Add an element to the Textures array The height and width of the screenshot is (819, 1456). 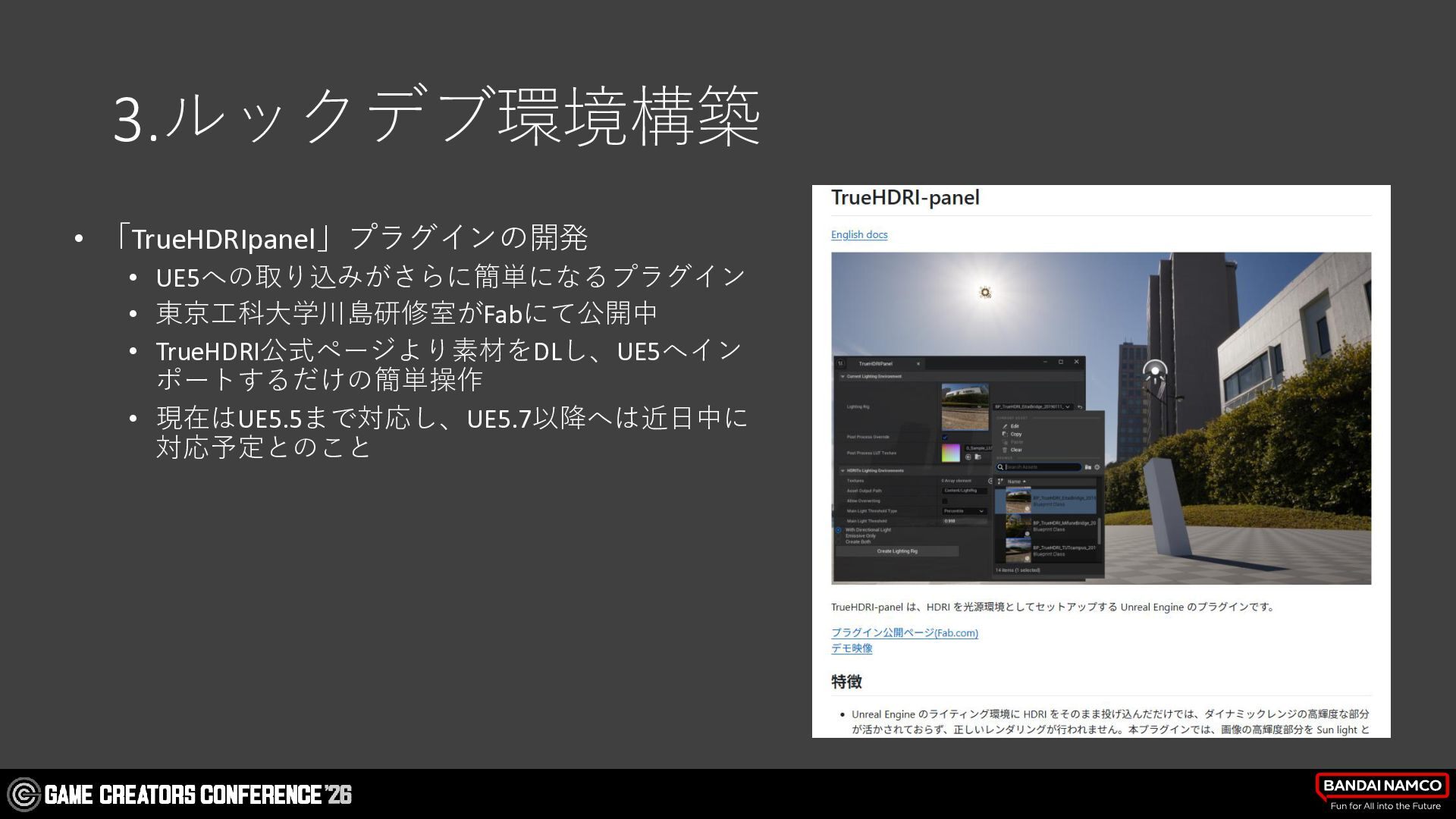[x=990, y=481]
